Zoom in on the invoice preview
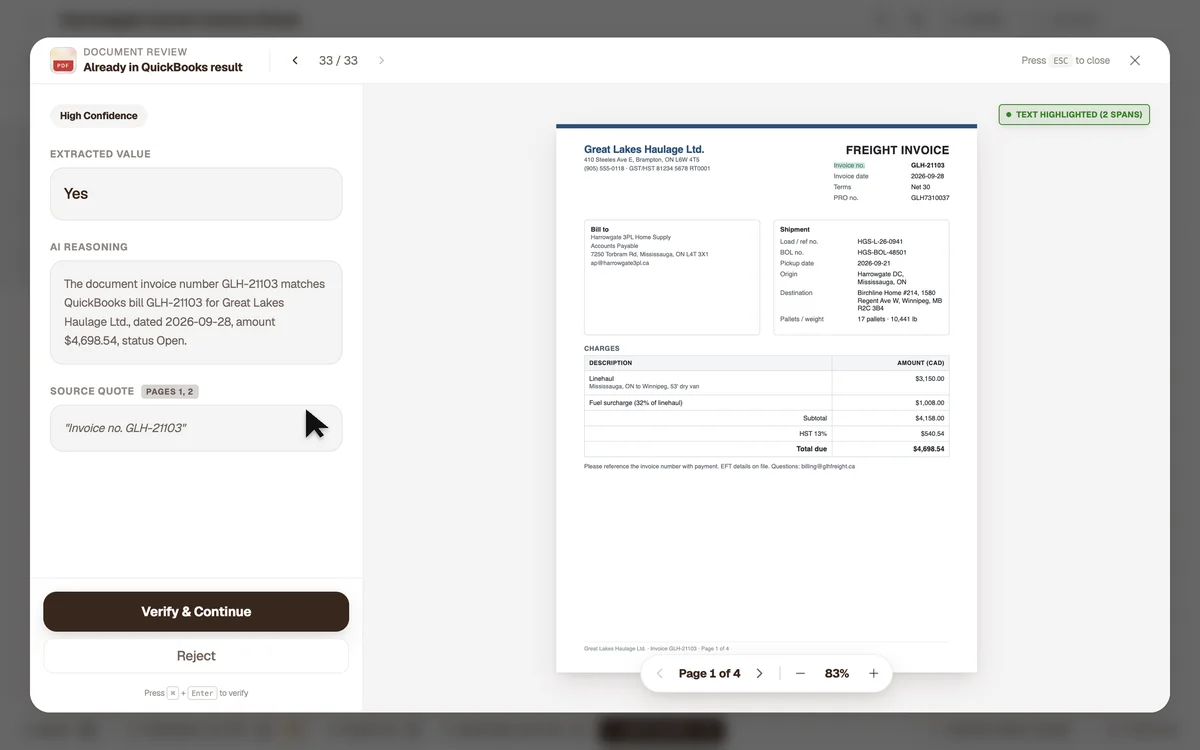This screenshot has height=750, width=1200. 873,674
